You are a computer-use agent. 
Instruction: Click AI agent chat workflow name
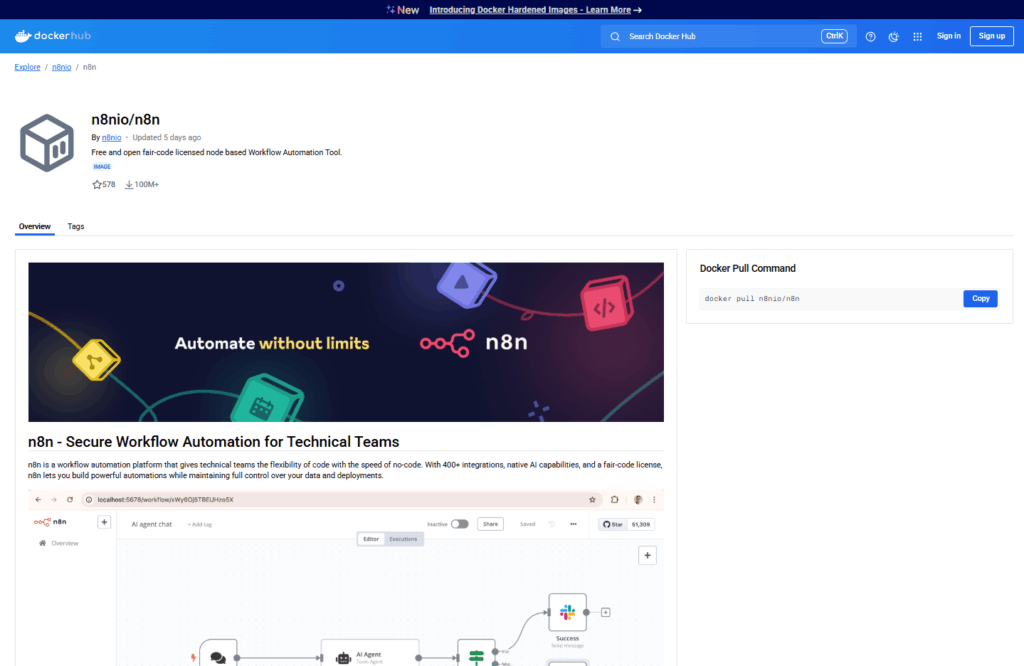click(152, 524)
